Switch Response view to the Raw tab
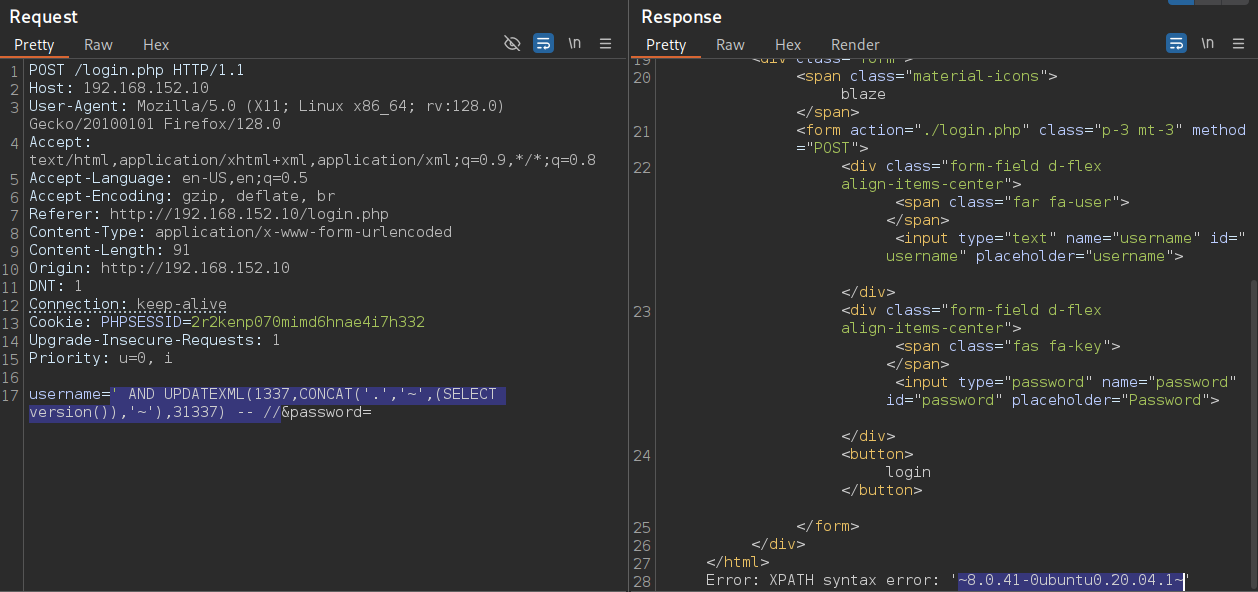The height and width of the screenshot is (592, 1258). coord(730,45)
